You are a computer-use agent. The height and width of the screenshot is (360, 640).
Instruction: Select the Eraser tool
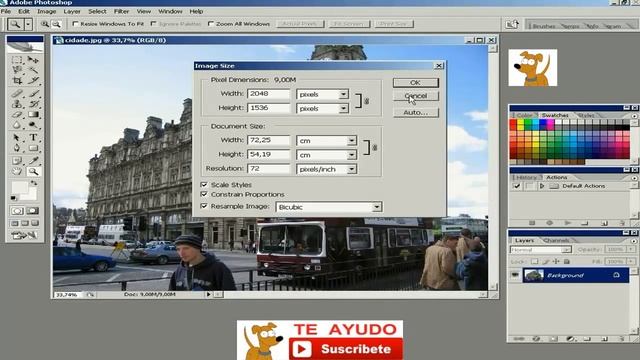[17, 114]
